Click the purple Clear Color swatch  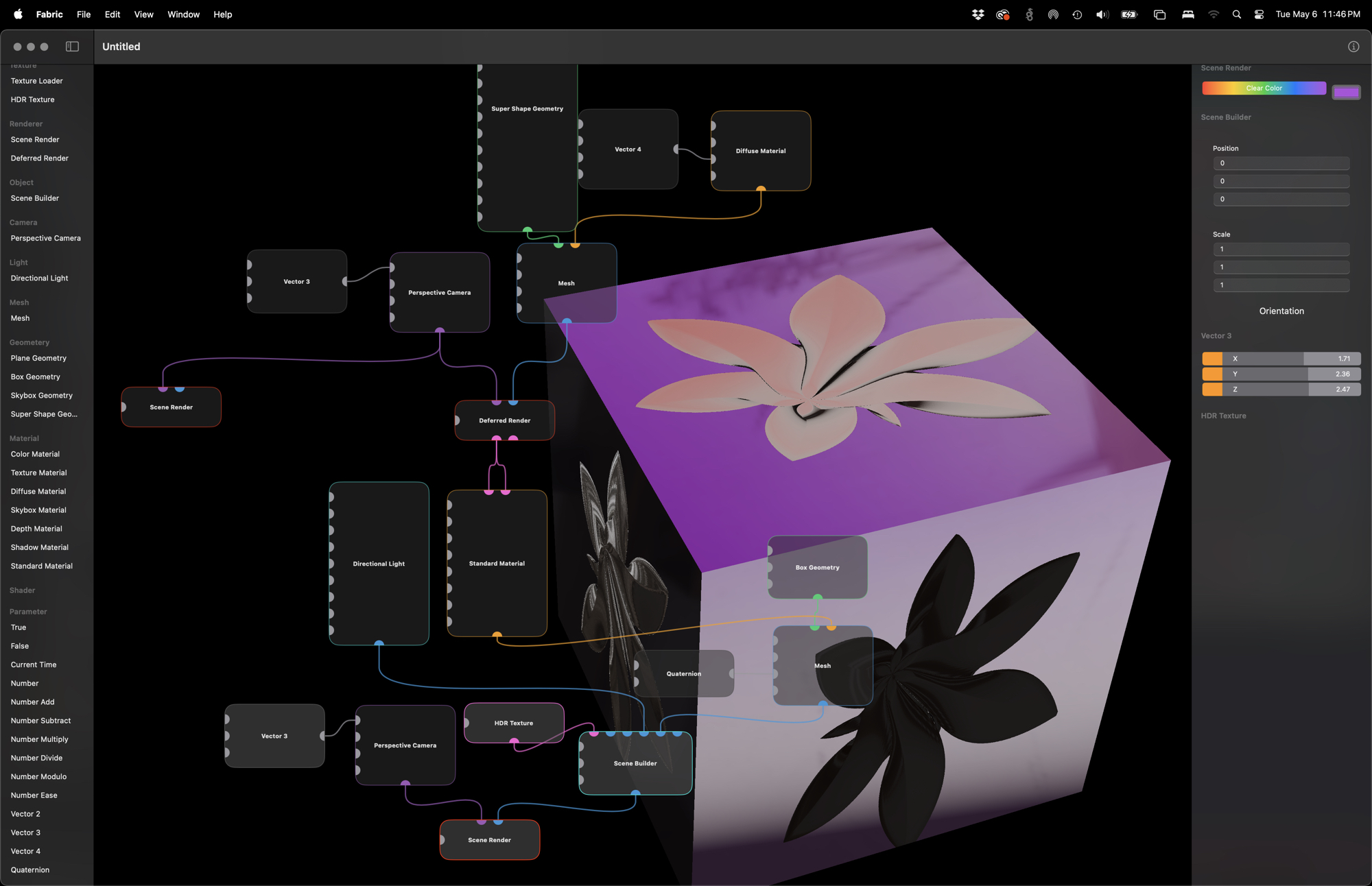coord(1346,93)
